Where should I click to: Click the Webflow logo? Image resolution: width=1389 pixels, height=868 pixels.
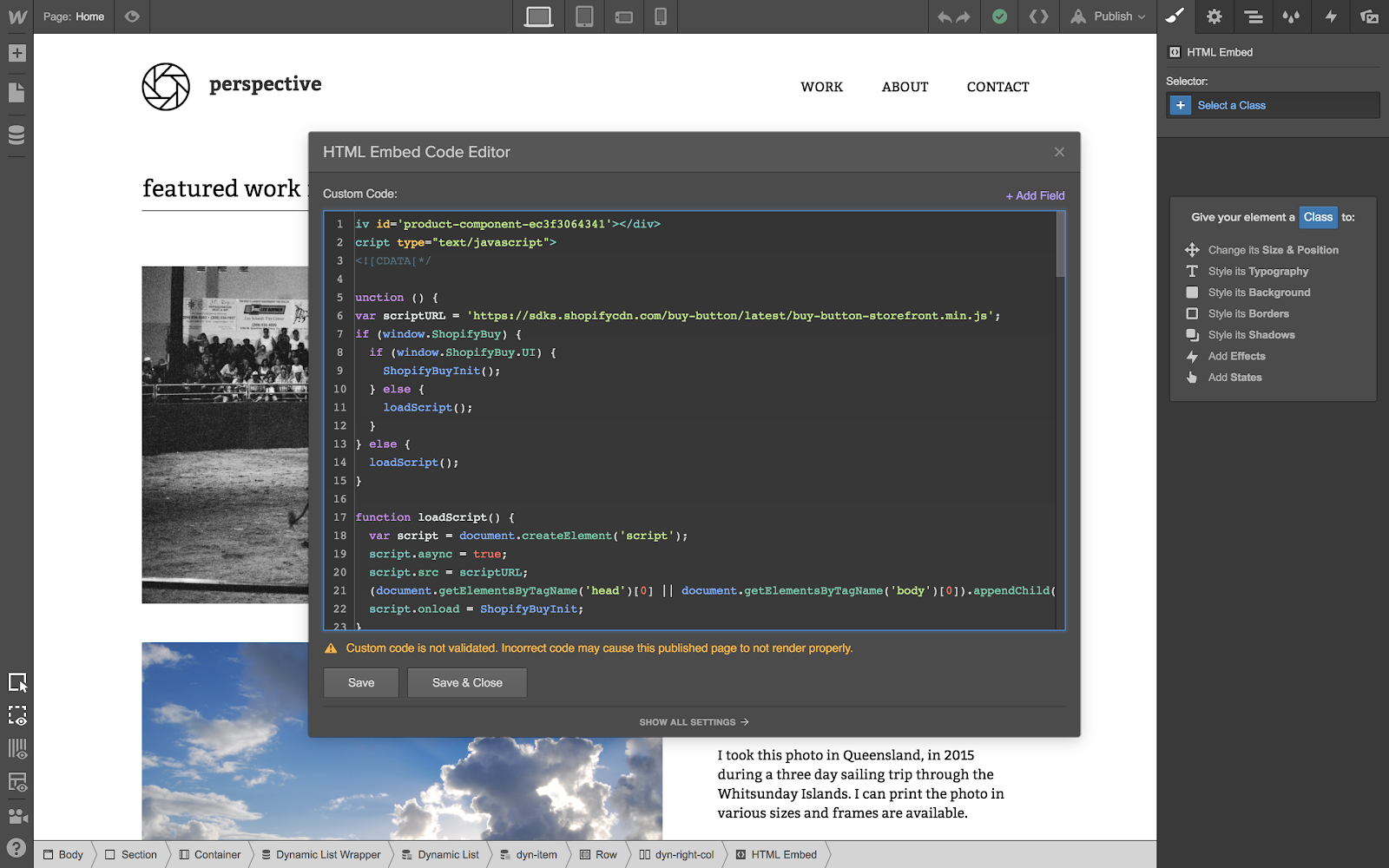click(16, 16)
